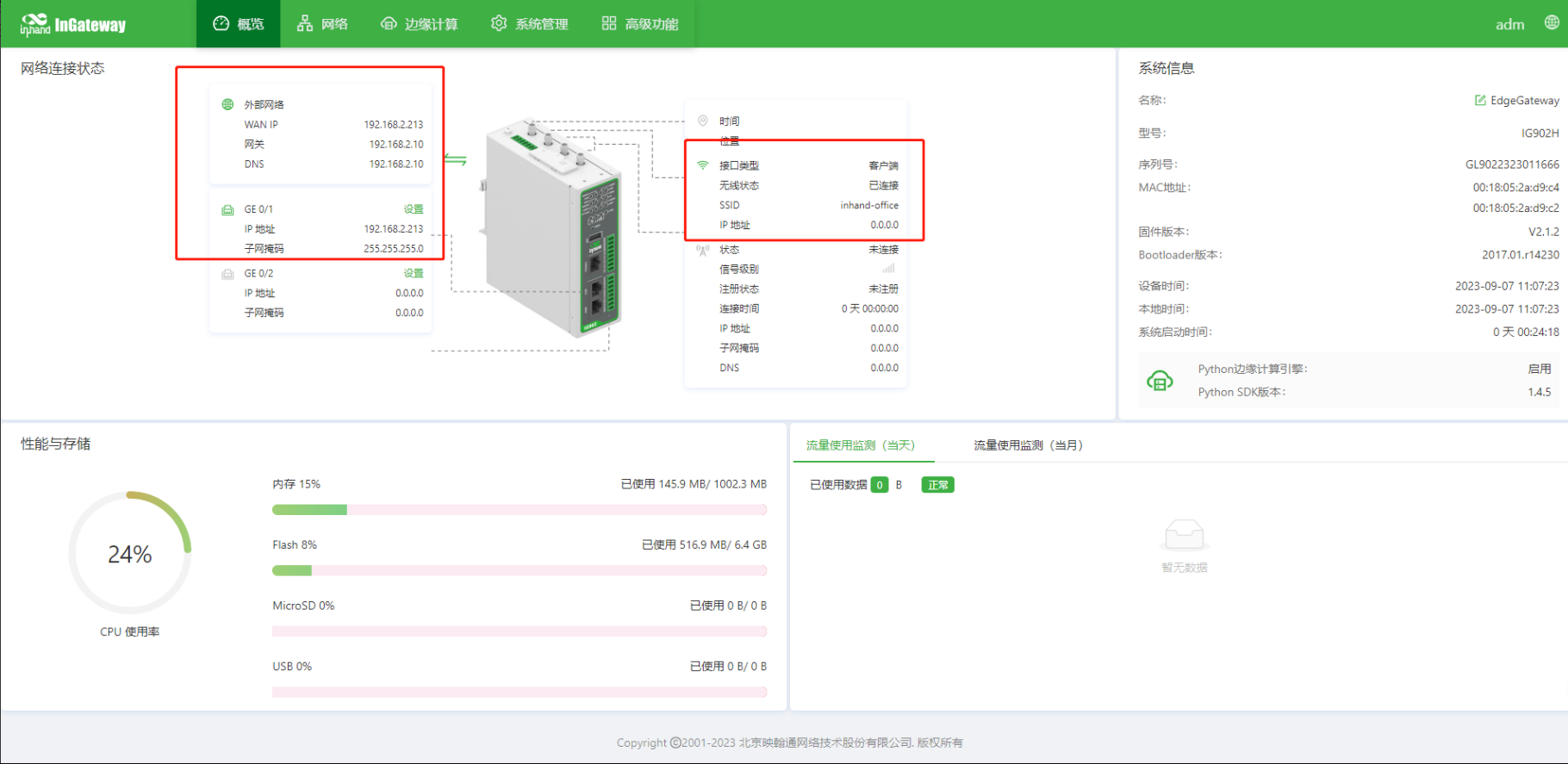Click the Python edge computing engine icon
This screenshot has width=1568, height=764.
pos(1160,380)
